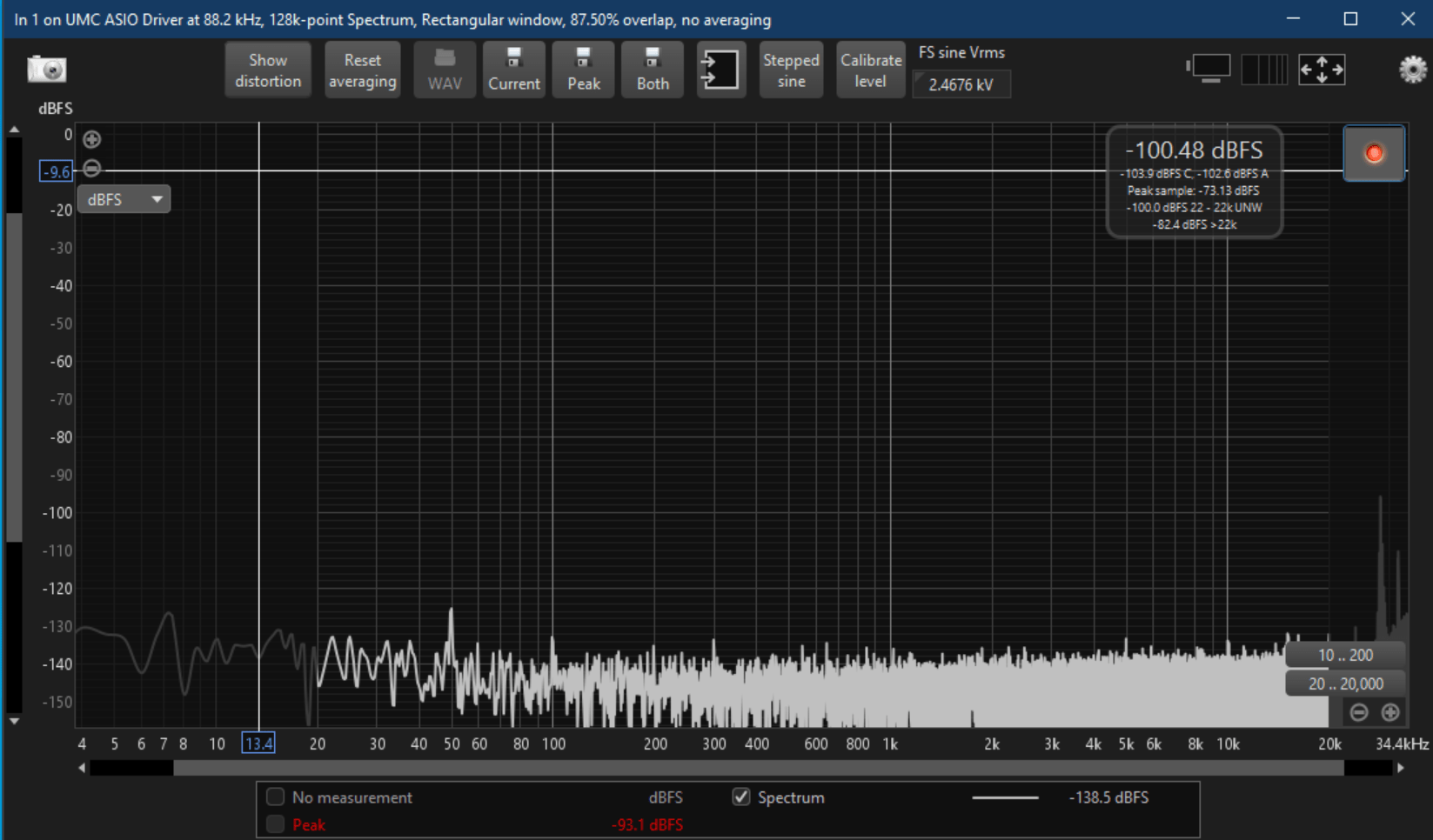Image resolution: width=1433 pixels, height=840 pixels.
Task: Click Reset averaging button
Action: pos(363,70)
